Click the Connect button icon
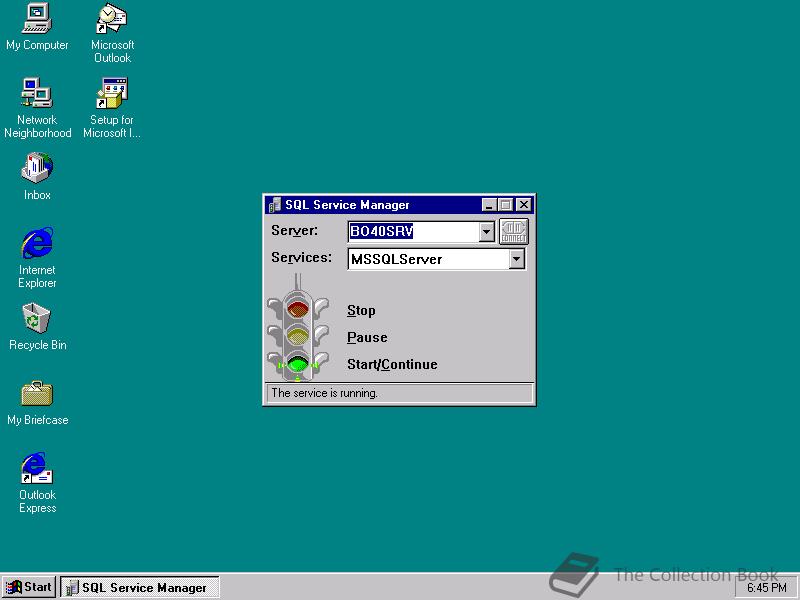The height and width of the screenshot is (600, 800). (x=513, y=232)
